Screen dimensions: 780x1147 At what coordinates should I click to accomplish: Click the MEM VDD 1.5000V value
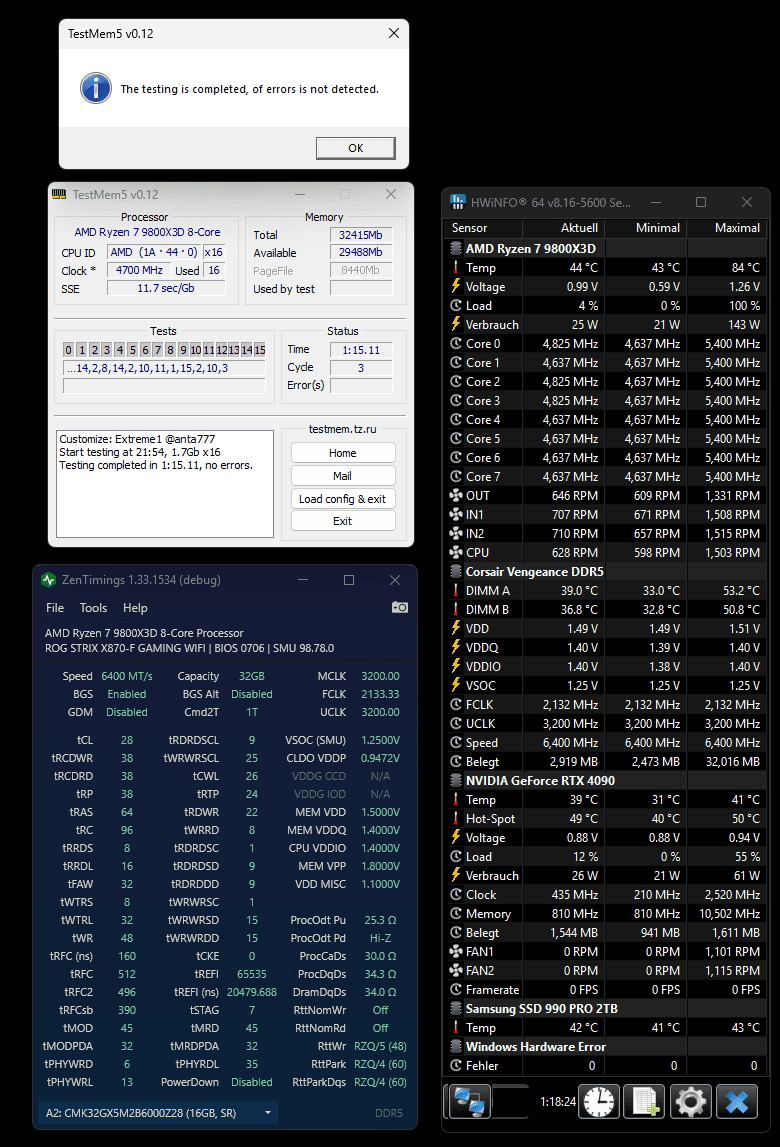(380, 812)
